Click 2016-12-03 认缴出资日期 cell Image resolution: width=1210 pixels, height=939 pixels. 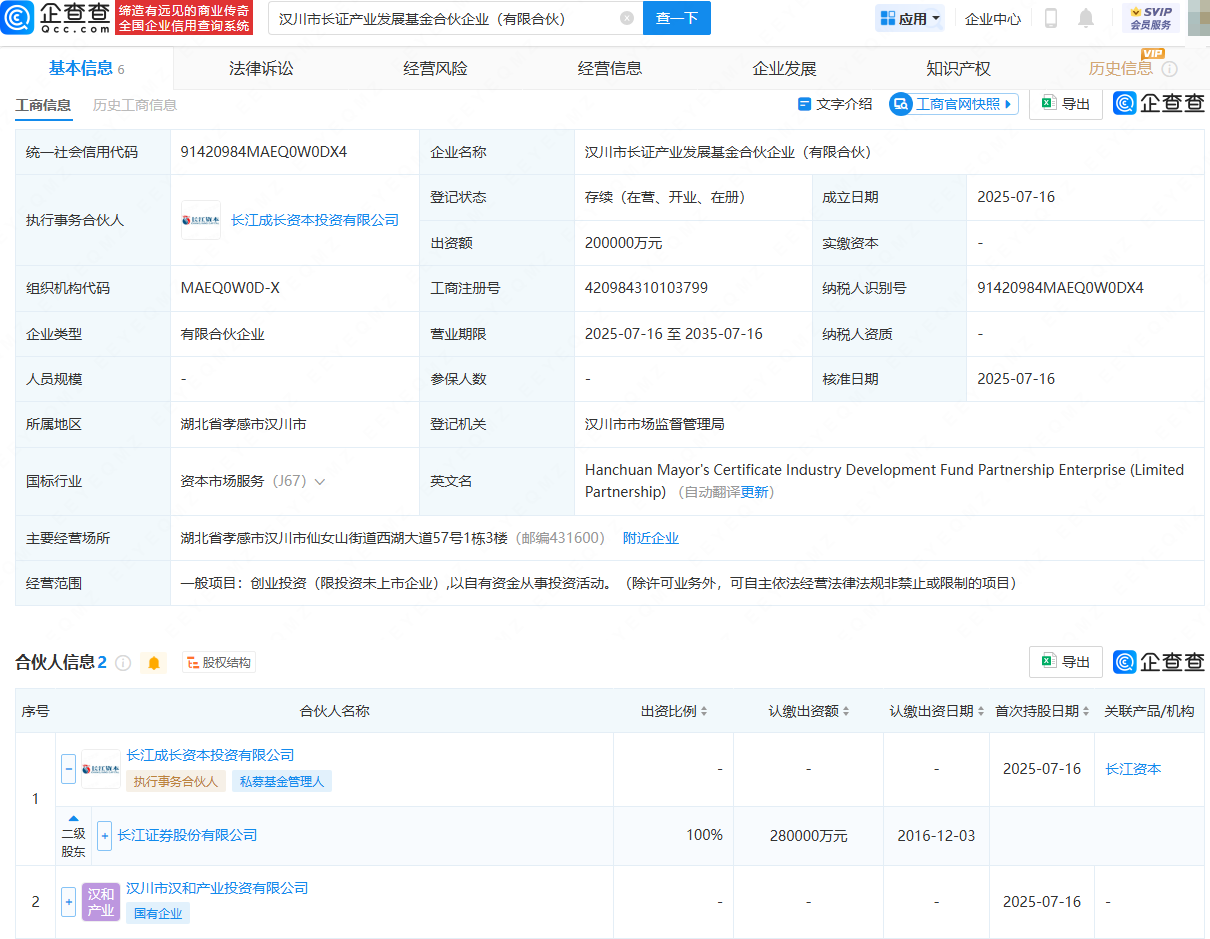(x=936, y=836)
